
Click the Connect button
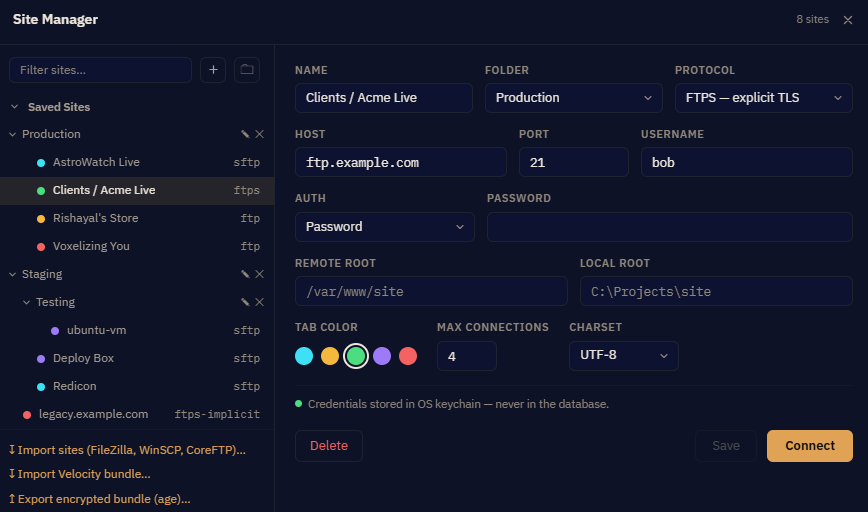point(809,446)
